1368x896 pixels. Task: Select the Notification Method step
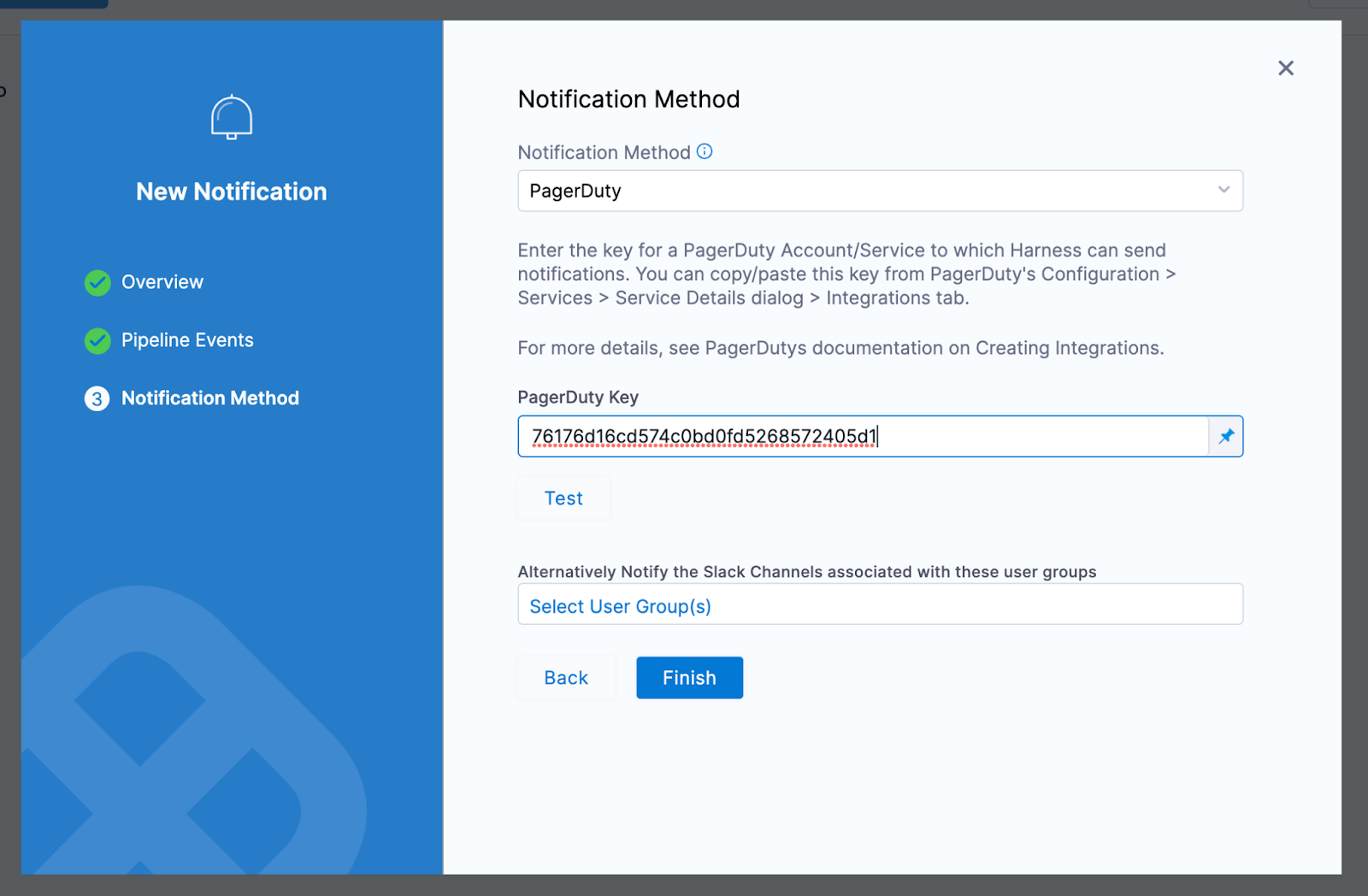(x=209, y=398)
